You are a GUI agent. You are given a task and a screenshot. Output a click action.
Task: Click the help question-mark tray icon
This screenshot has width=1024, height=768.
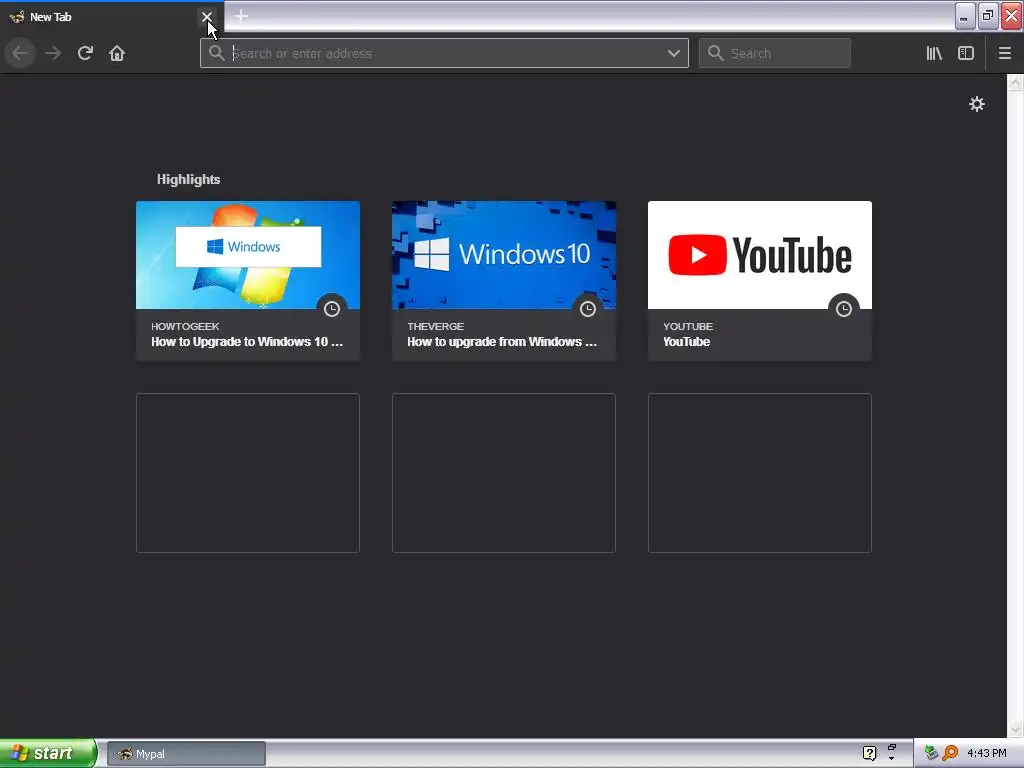(869, 753)
